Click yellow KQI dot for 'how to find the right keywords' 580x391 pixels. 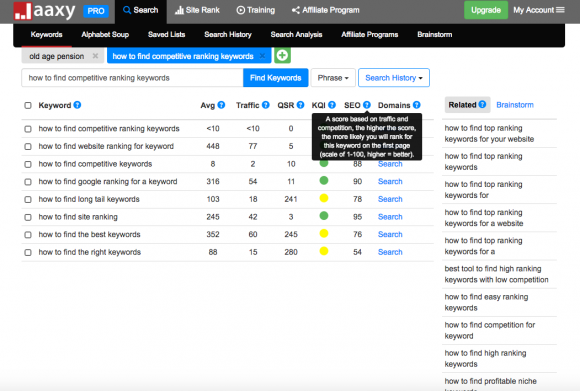[x=324, y=251]
